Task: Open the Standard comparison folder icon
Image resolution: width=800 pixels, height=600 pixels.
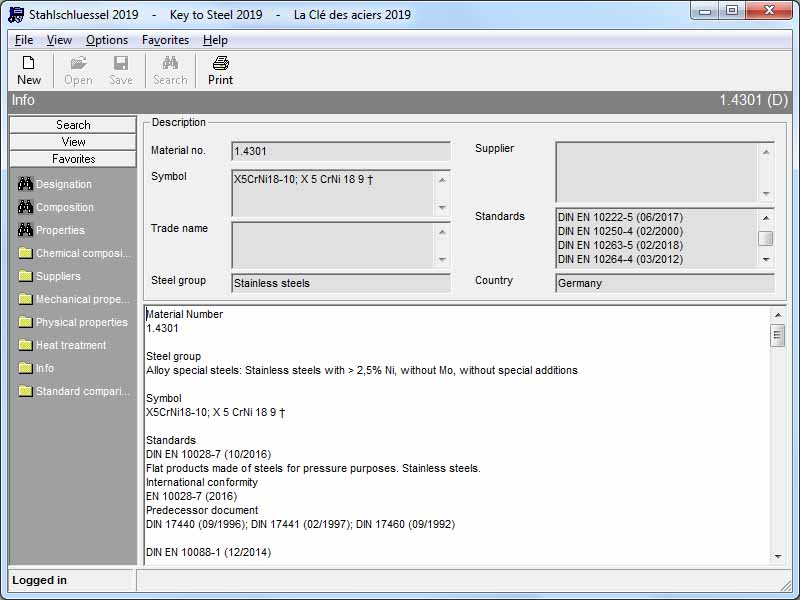Action: pyautogui.click(x=26, y=391)
